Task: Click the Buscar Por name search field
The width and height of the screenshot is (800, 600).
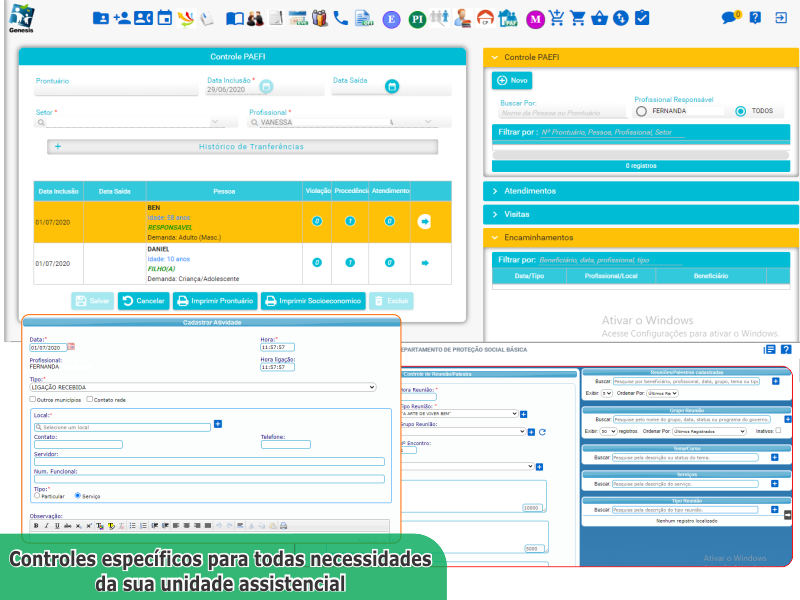Action: [x=560, y=113]
